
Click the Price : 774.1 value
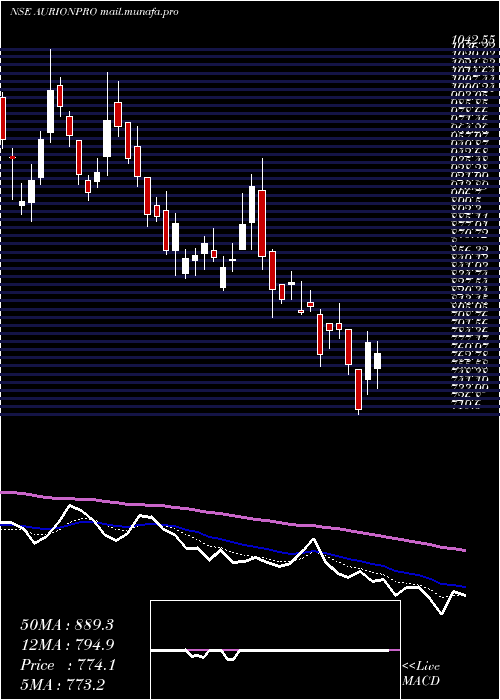coord(68,665)
